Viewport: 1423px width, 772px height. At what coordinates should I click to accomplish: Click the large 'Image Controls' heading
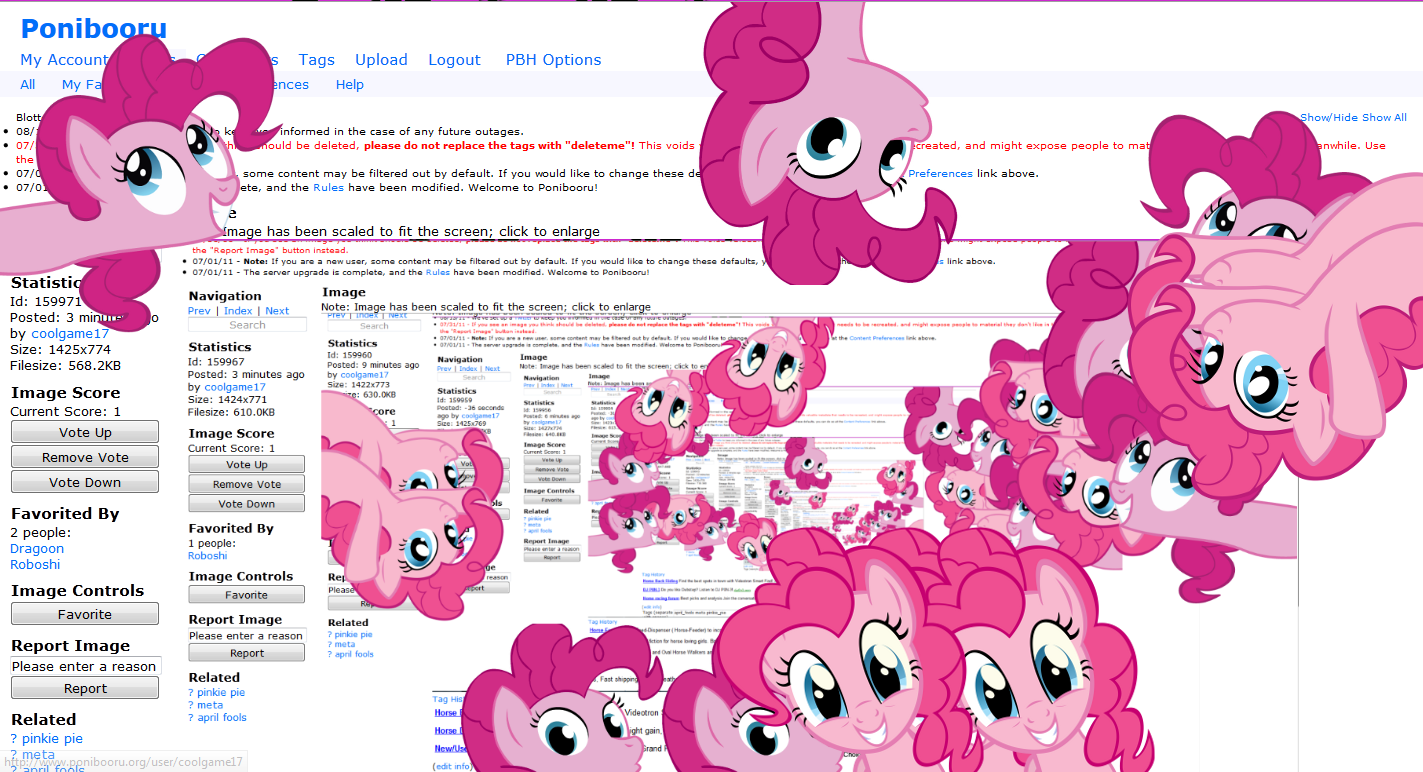(77, 591)
